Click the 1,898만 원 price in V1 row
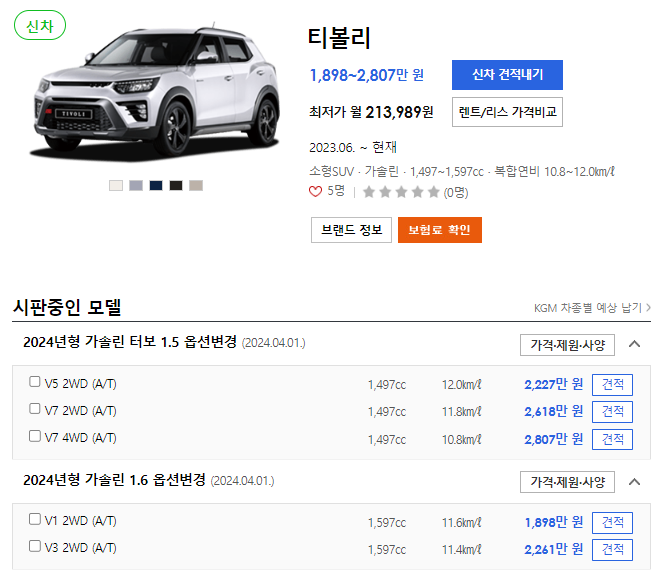663x587 pixels. tap(553, 523)
